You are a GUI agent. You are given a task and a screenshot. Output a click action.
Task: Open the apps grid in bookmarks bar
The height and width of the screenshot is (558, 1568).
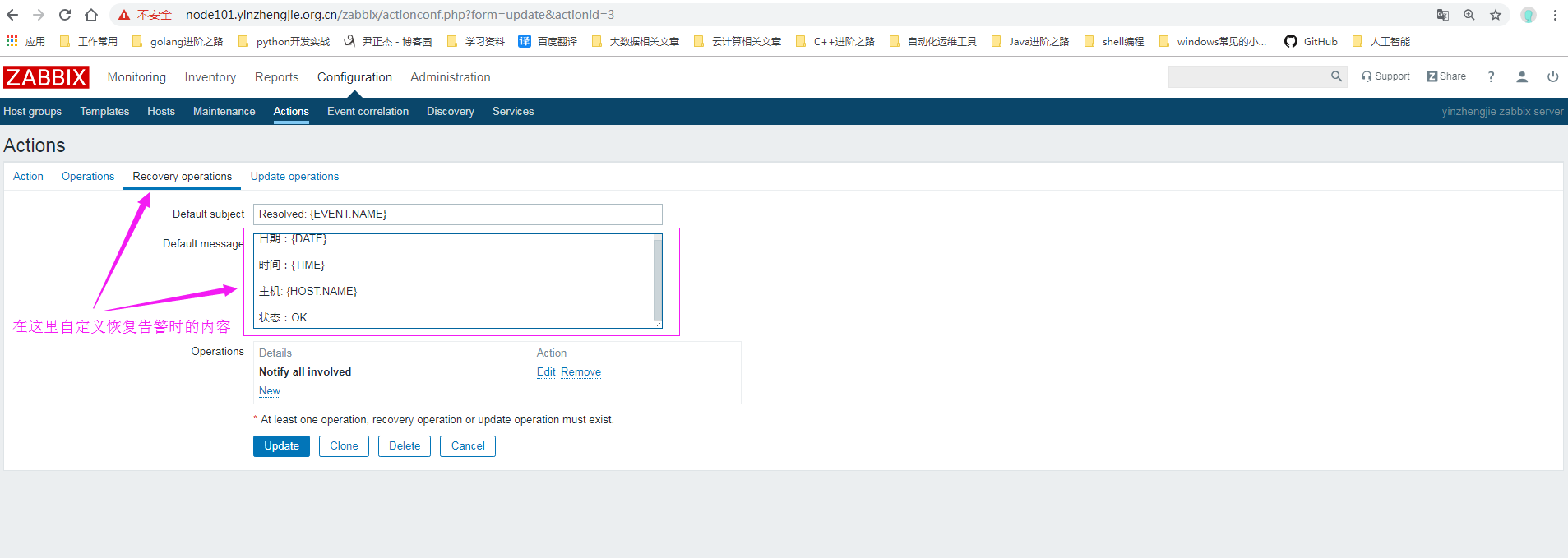click(12, 41)
